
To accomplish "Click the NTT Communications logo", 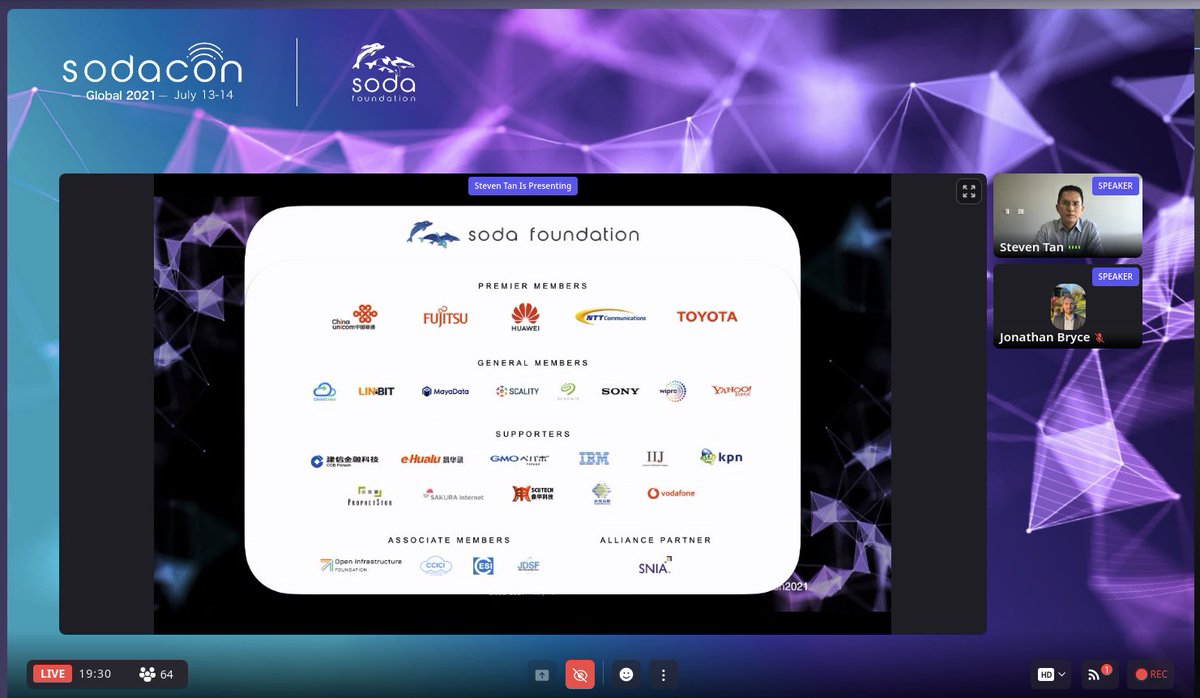I will (610, 316).
